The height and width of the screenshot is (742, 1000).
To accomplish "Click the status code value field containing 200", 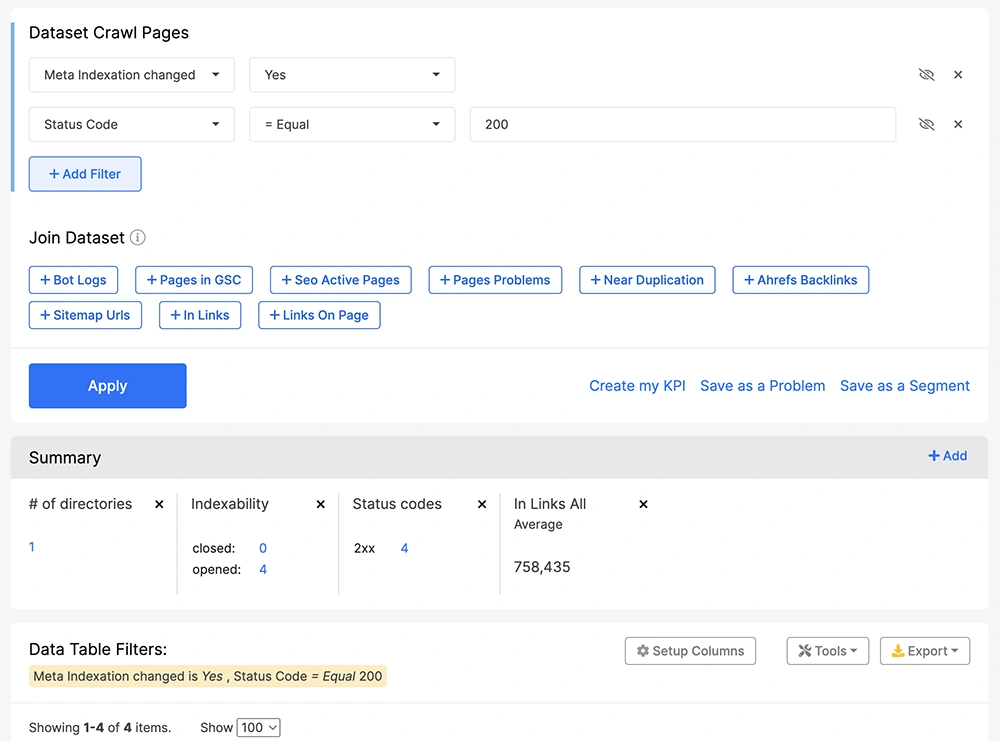I will (682, 125).
